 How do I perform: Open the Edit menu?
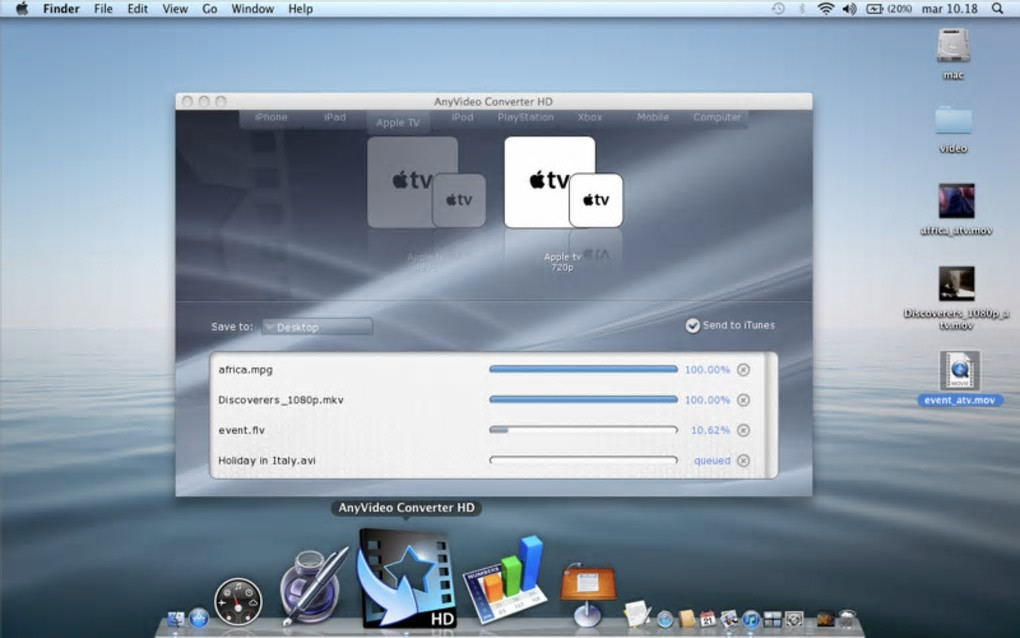click(x=137, y=8)
